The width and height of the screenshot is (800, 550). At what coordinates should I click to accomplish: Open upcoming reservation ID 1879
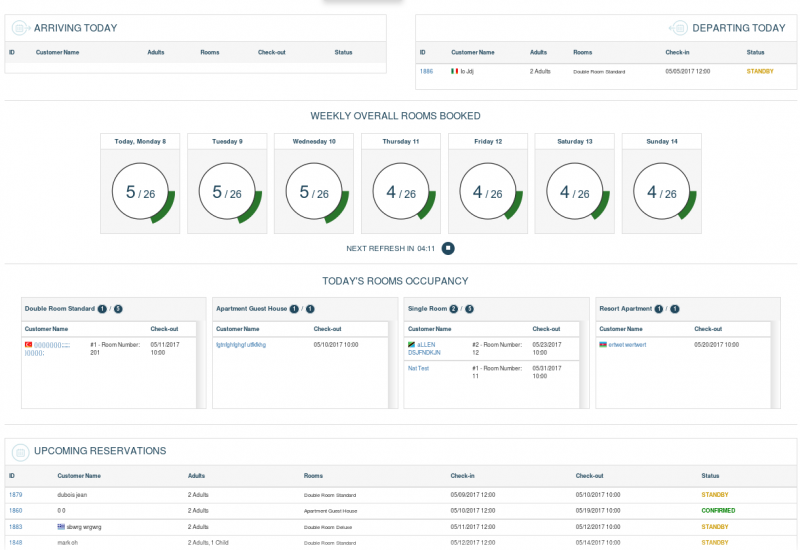15,495
